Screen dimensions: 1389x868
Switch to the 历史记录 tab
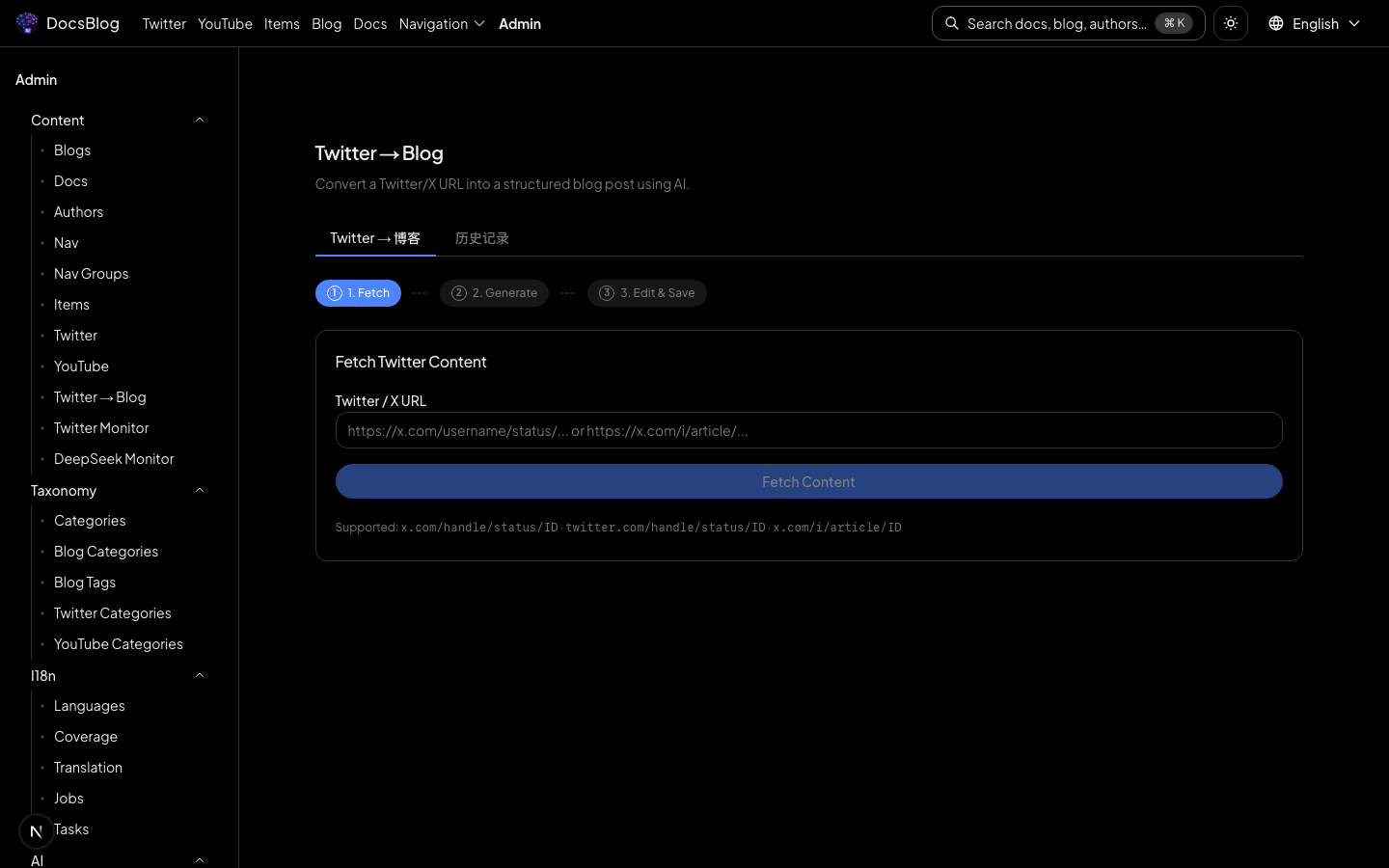(x=481, y=238)
